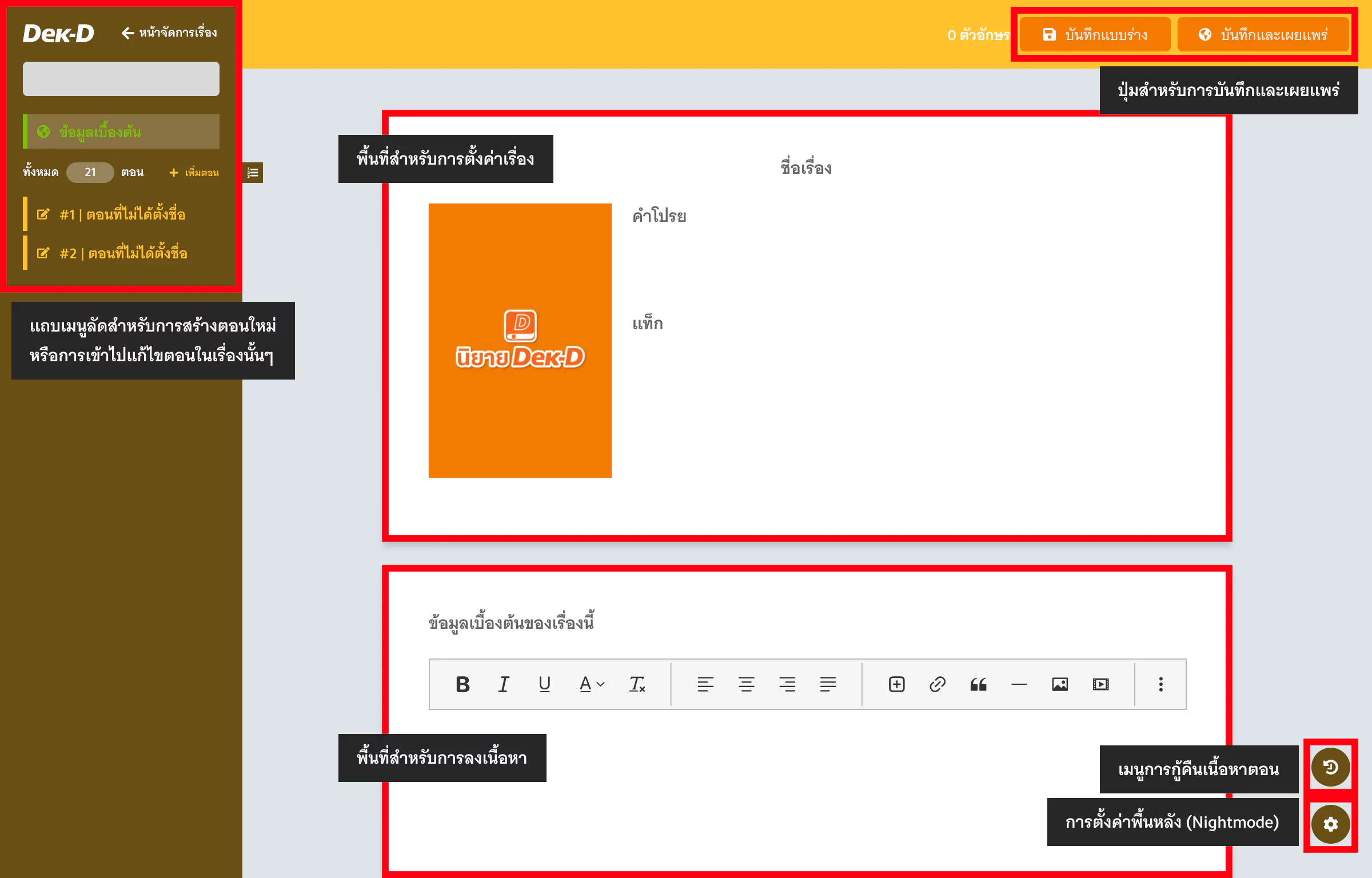Go back to หน้าจัดการเรื่อง
1372x878 pixels.
[169, 33]
